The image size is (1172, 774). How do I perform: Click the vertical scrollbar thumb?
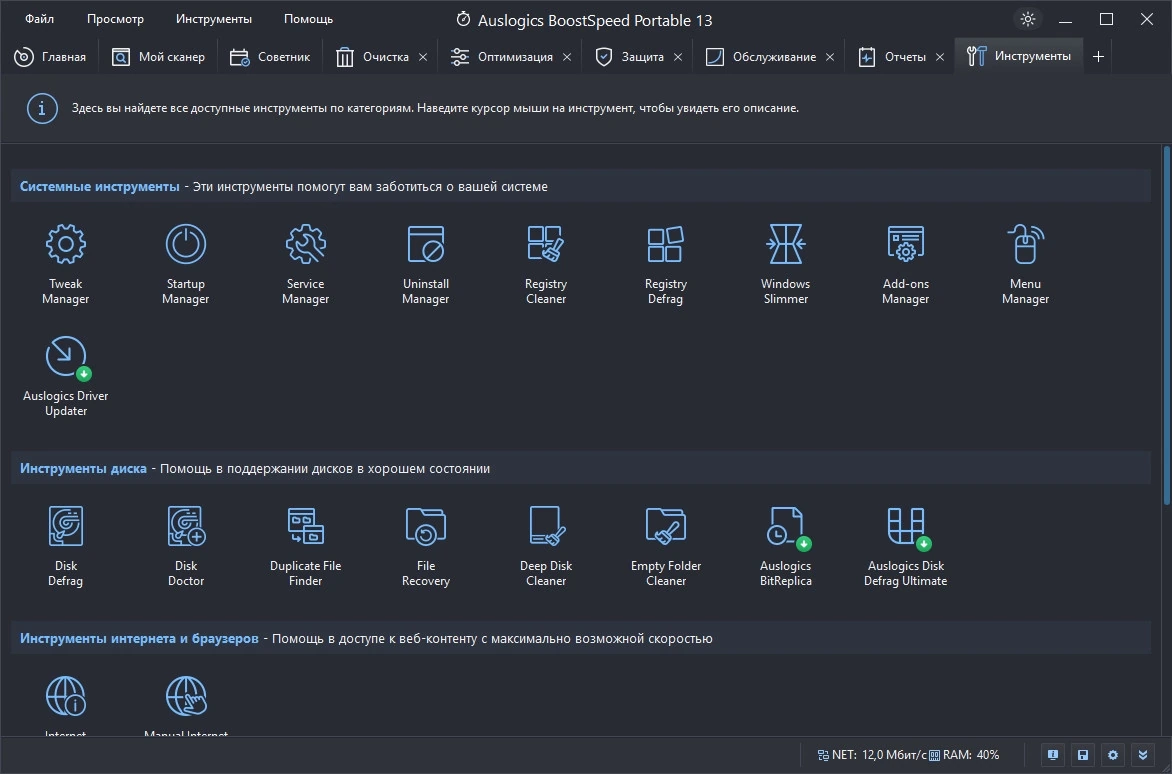click(x=1166, y=326)
